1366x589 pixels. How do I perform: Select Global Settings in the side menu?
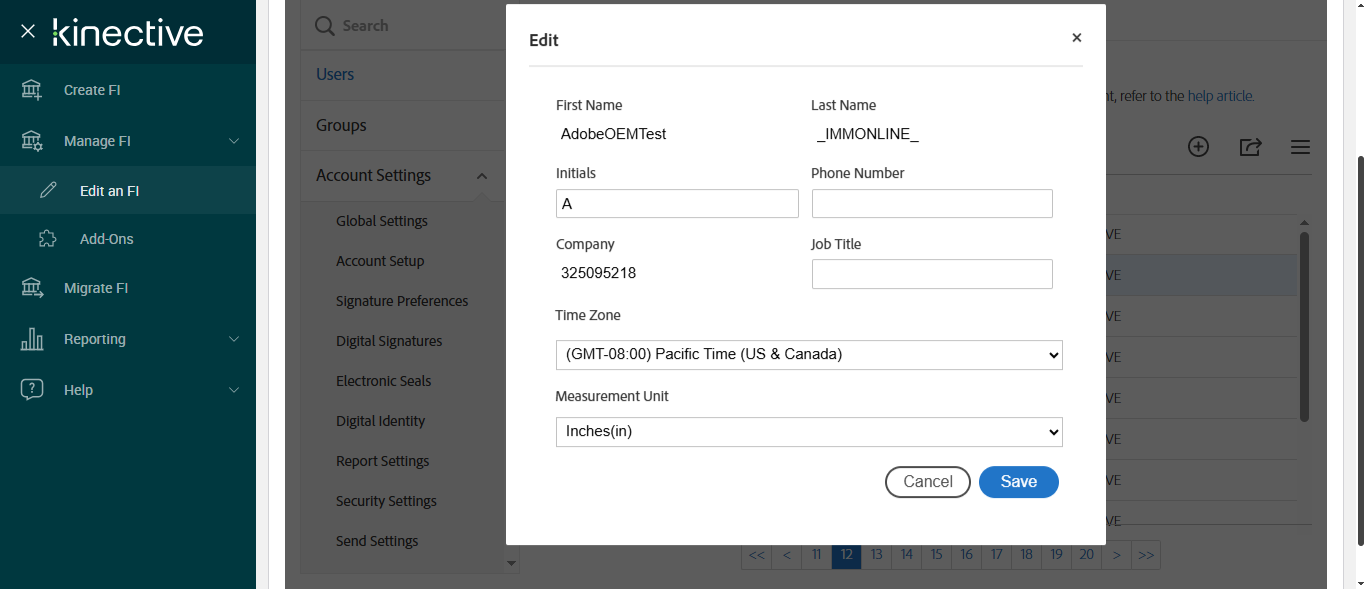382,221
